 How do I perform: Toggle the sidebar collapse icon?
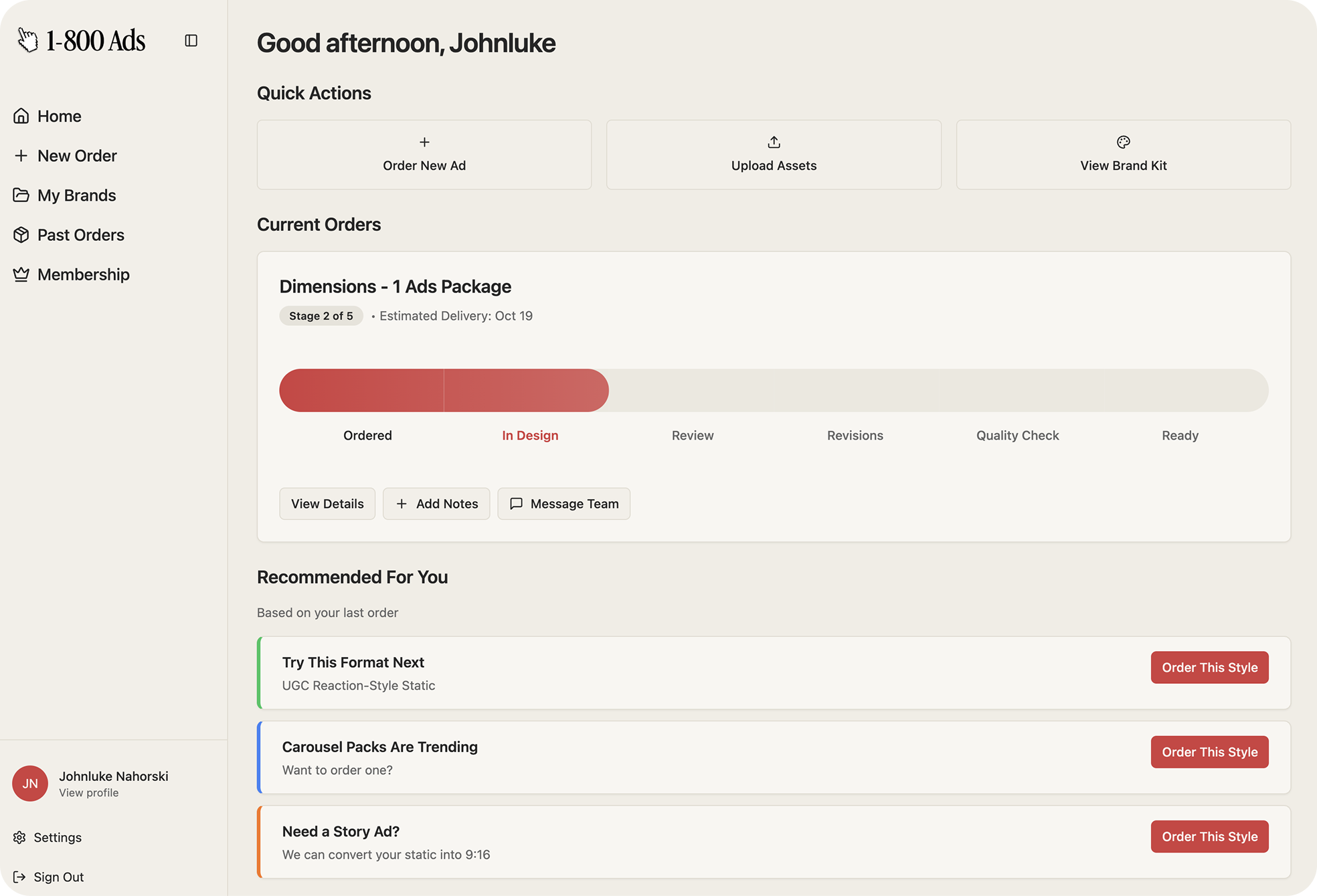coord(191,41)
